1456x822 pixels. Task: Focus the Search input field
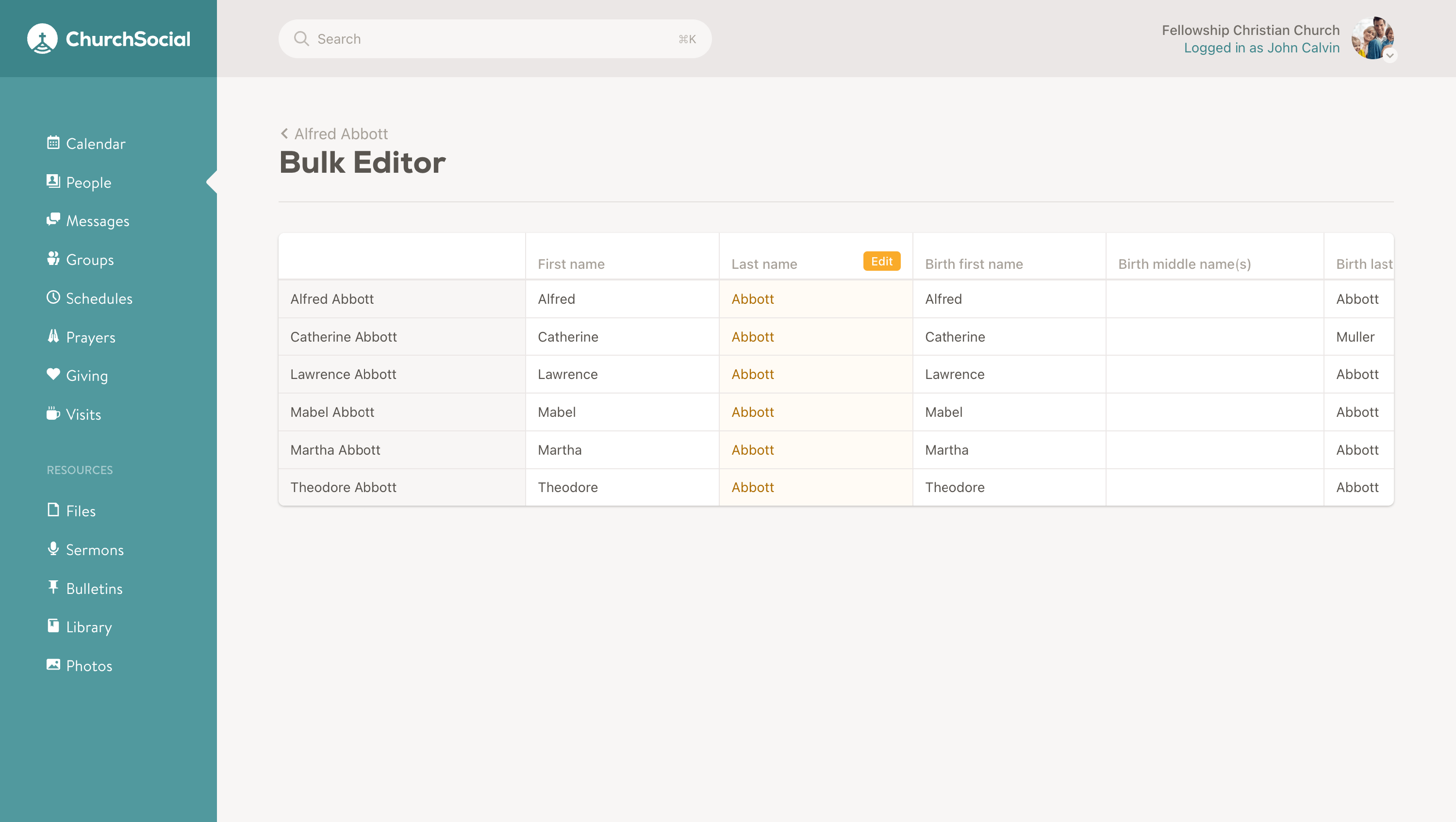pos(495,39)
